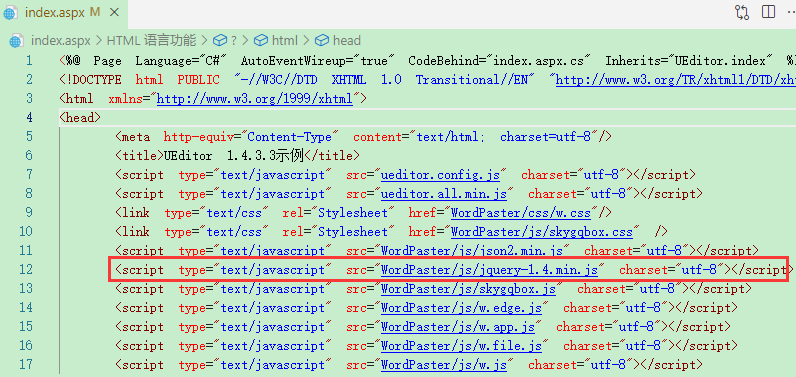
Task: Open the w3.org xhtml1 DTD link on line 2
Action: point(676,80)
